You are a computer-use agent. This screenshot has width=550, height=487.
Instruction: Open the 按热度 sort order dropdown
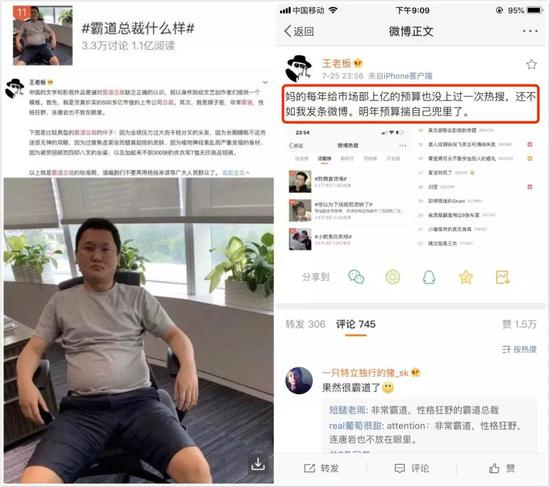pyautogui.click(x=519, y=349)
